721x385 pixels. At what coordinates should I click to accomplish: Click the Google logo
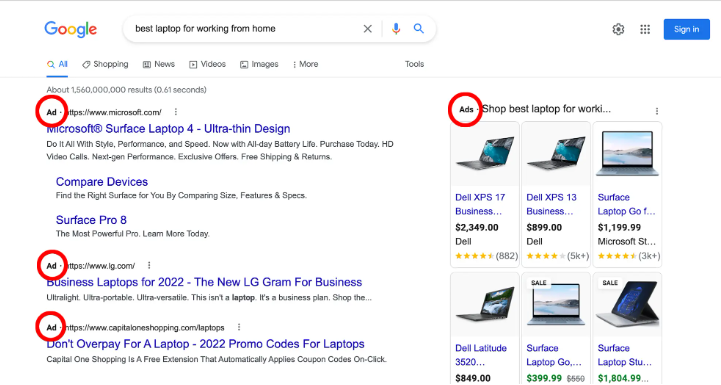[x=71, y=29]
